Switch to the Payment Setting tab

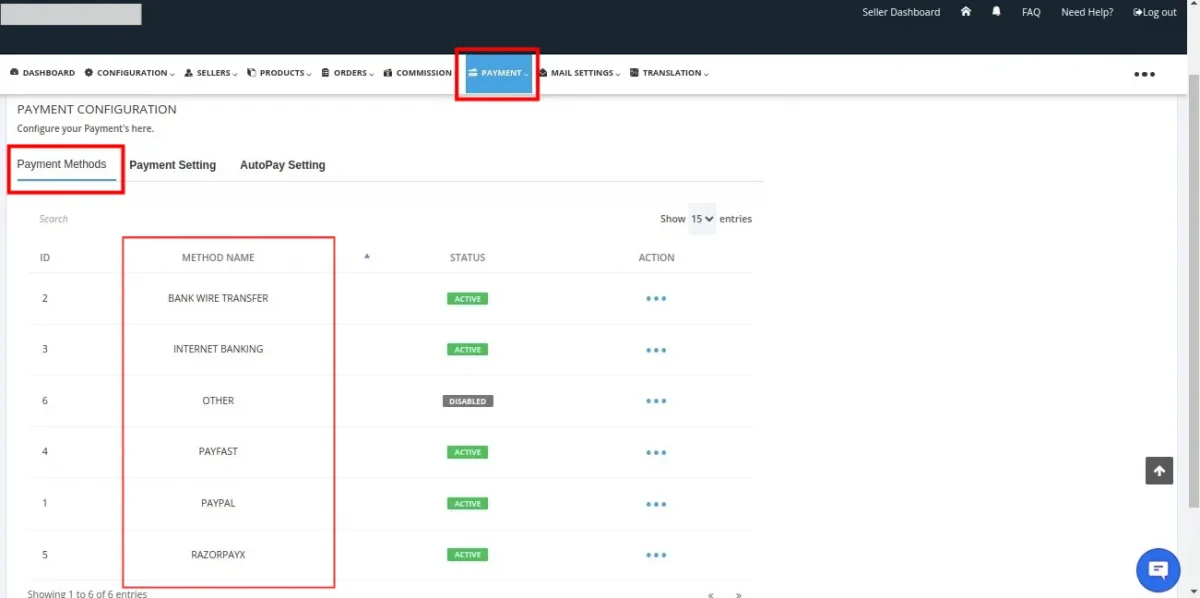point(172,164)
